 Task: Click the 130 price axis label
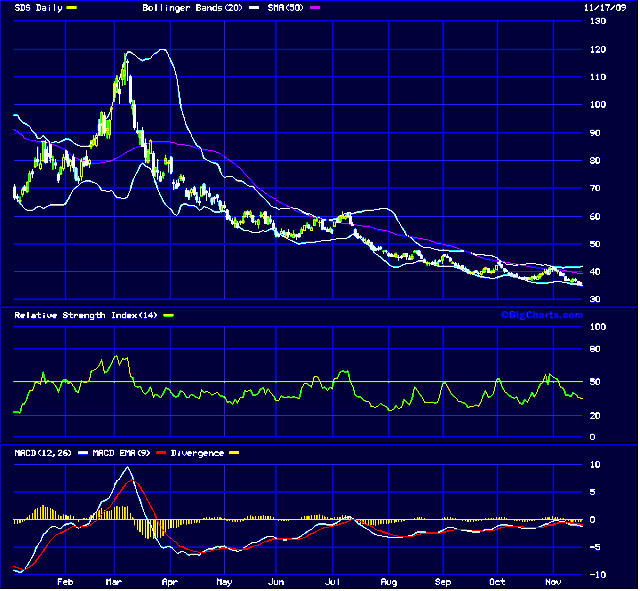pyautogui.click(x=600, y=21)
